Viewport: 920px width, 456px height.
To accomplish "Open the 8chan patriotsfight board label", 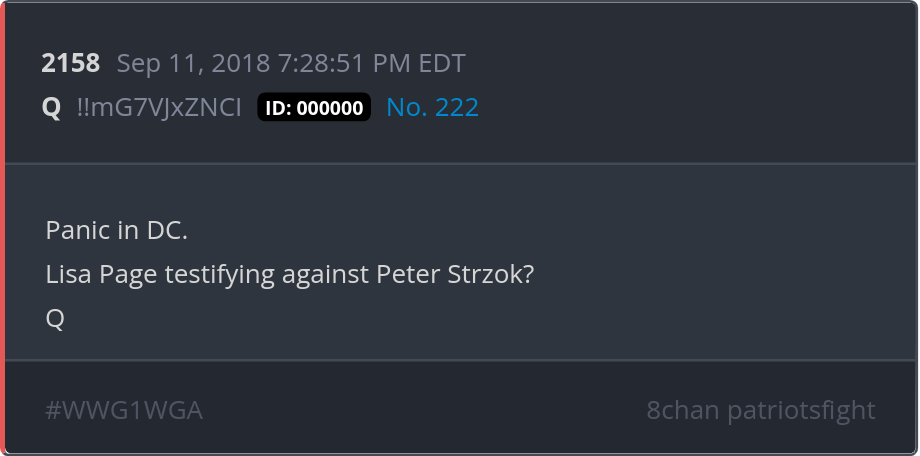I will click(760, 410).
